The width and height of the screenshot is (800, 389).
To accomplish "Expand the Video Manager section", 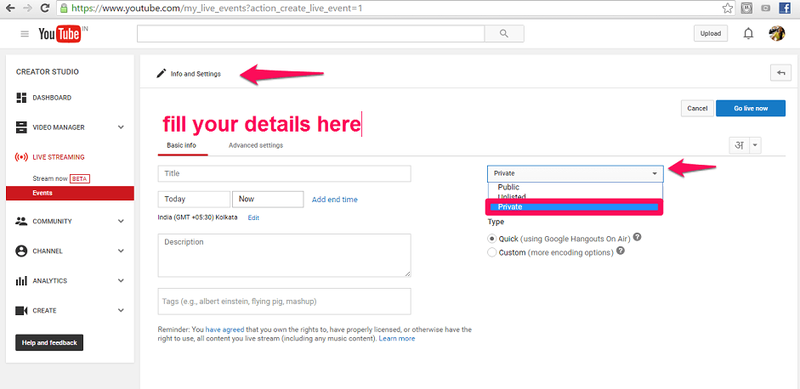I will (121, 127).
